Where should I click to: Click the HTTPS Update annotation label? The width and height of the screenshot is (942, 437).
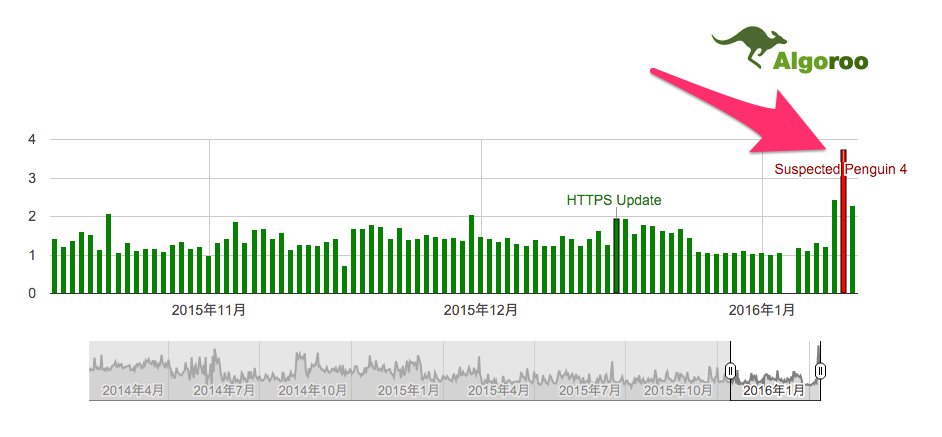click(x=614, y=200)
